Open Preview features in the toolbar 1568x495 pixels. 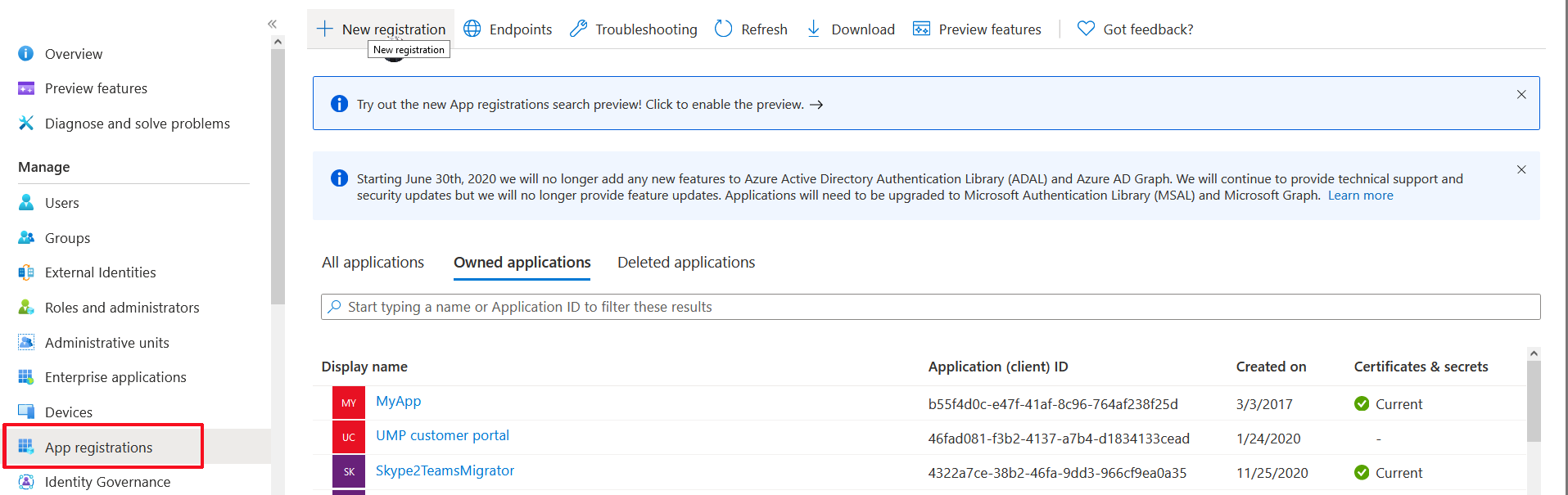click(x=977, y=29)
